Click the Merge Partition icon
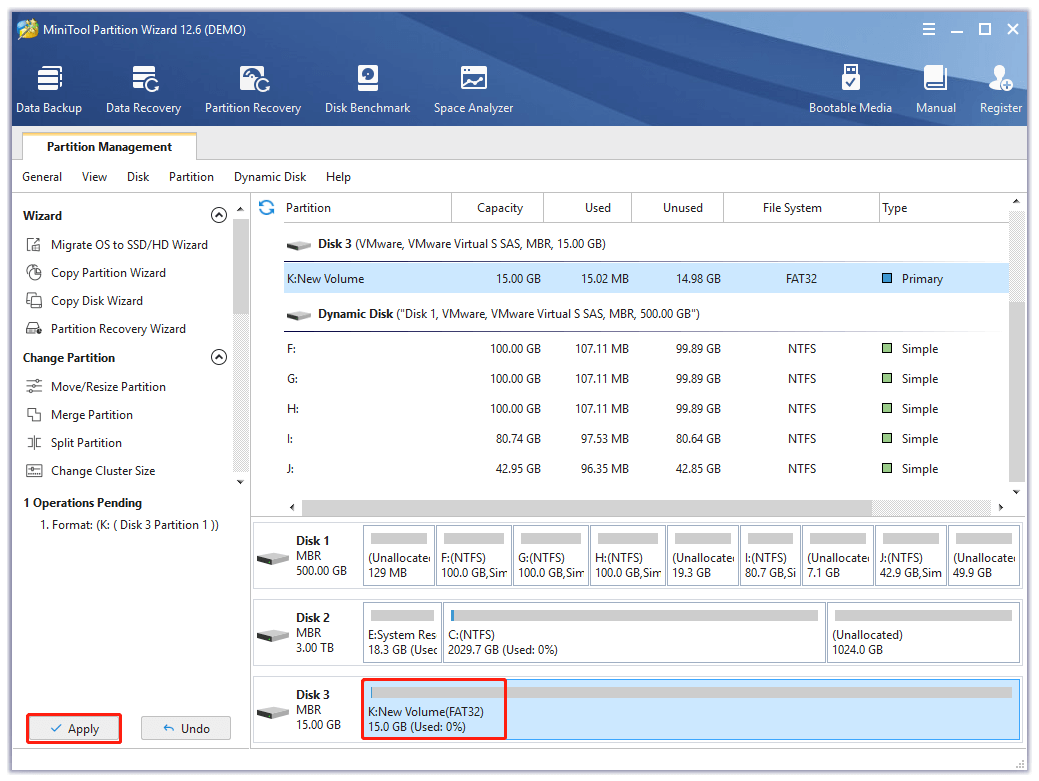This screenshot has height=781, width=1039. pos(34,414)
